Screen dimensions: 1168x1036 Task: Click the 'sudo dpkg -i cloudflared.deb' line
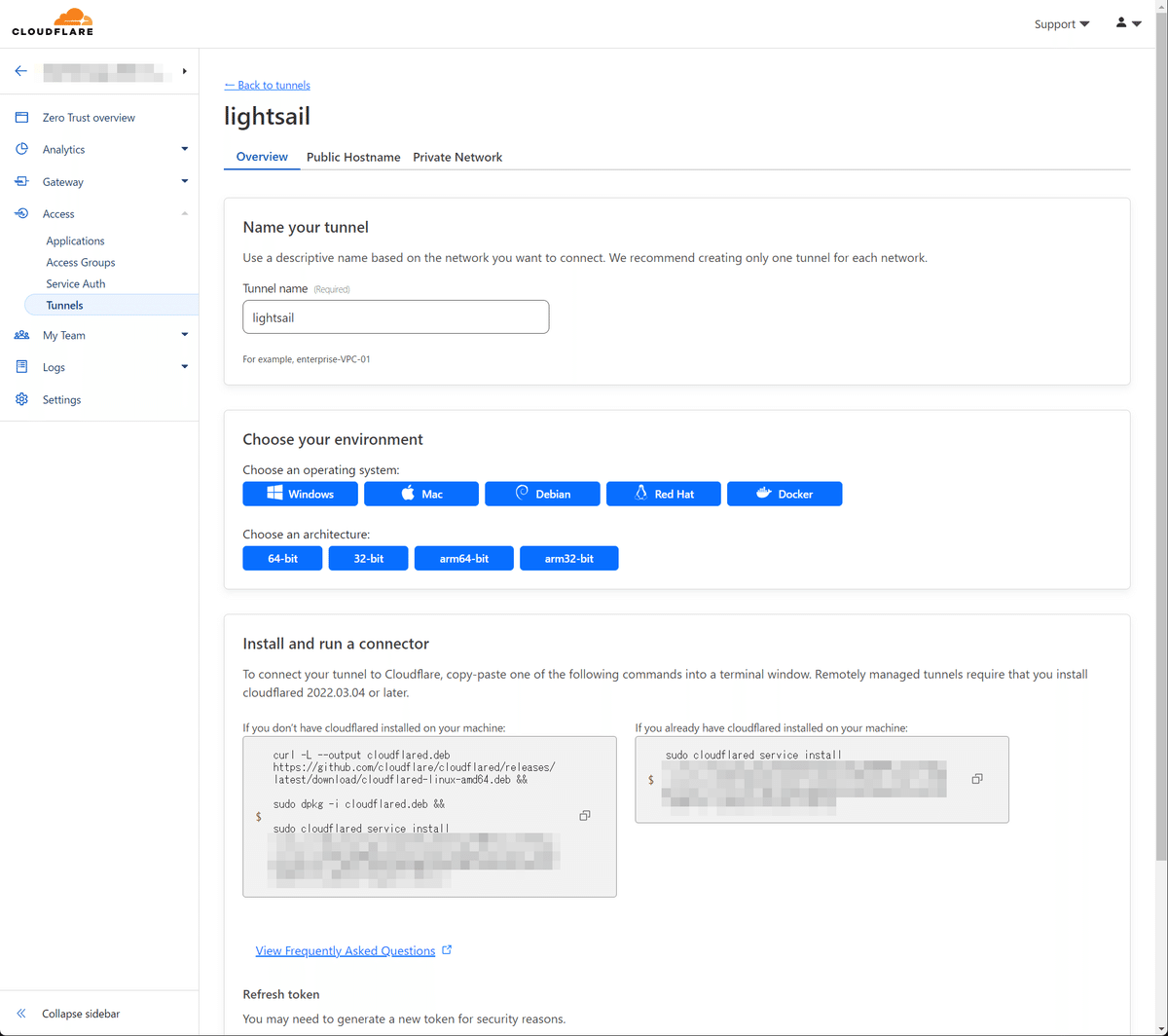pyautogui.click(x=358, y=804)
